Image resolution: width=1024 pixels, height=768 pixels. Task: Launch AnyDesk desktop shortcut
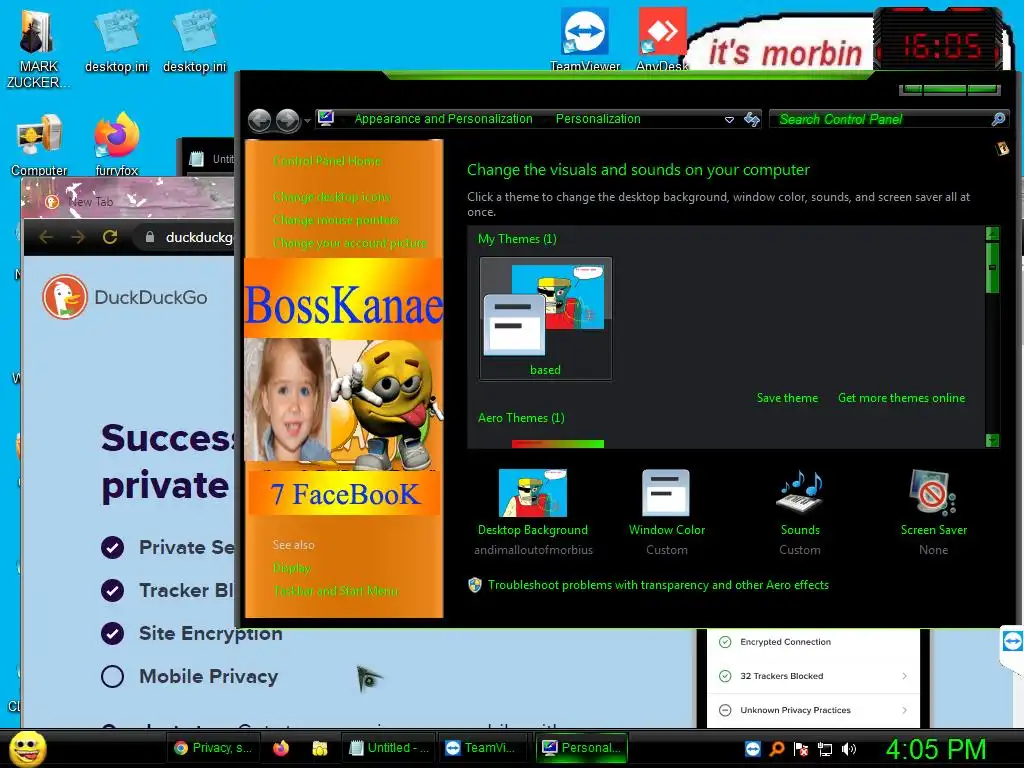point(662,39)
